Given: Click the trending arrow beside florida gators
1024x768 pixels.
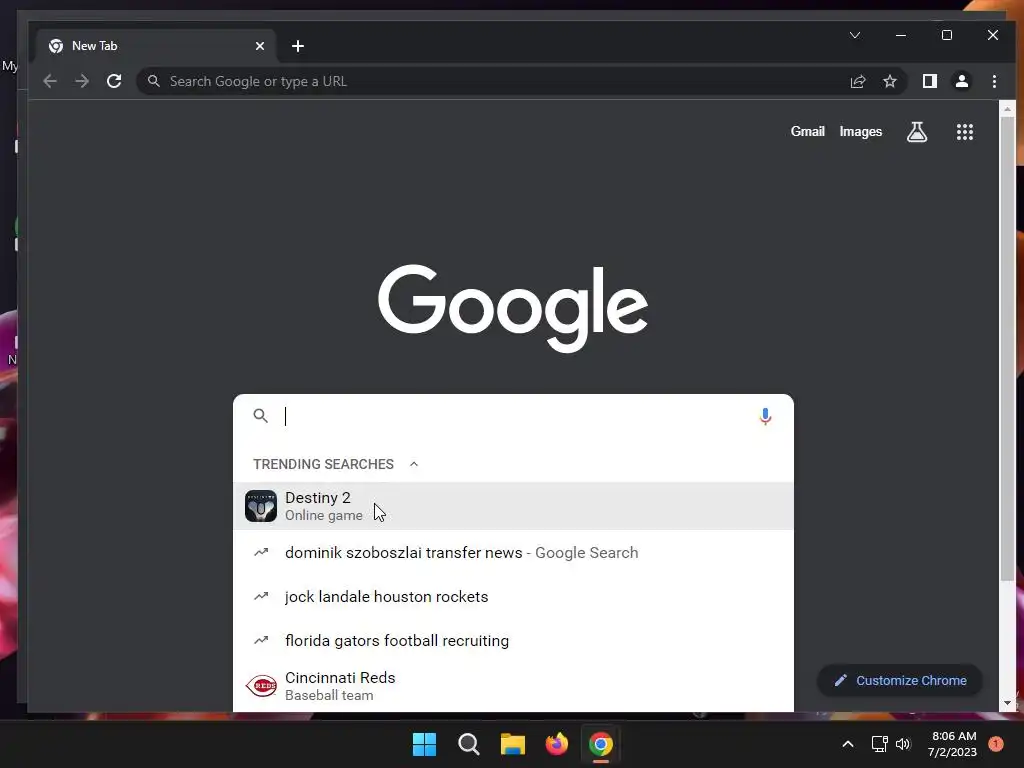Looking at the screenshot, I should pyautogui.click(x=261, y=640).
